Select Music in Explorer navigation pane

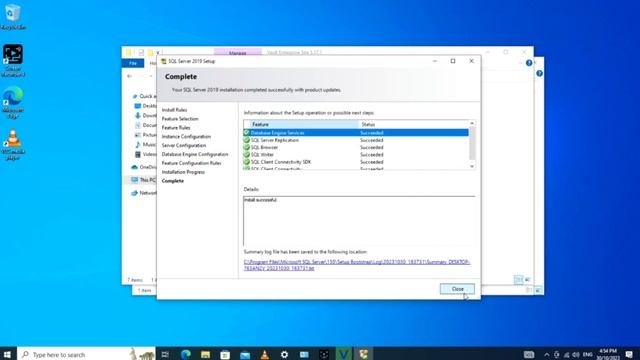pyautogui.click(x=145, y=144)
